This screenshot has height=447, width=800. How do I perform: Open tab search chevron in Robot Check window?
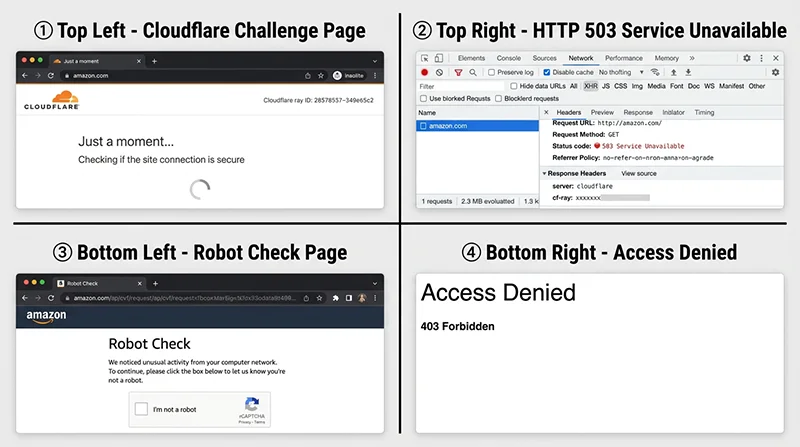(x=375, y=284)
